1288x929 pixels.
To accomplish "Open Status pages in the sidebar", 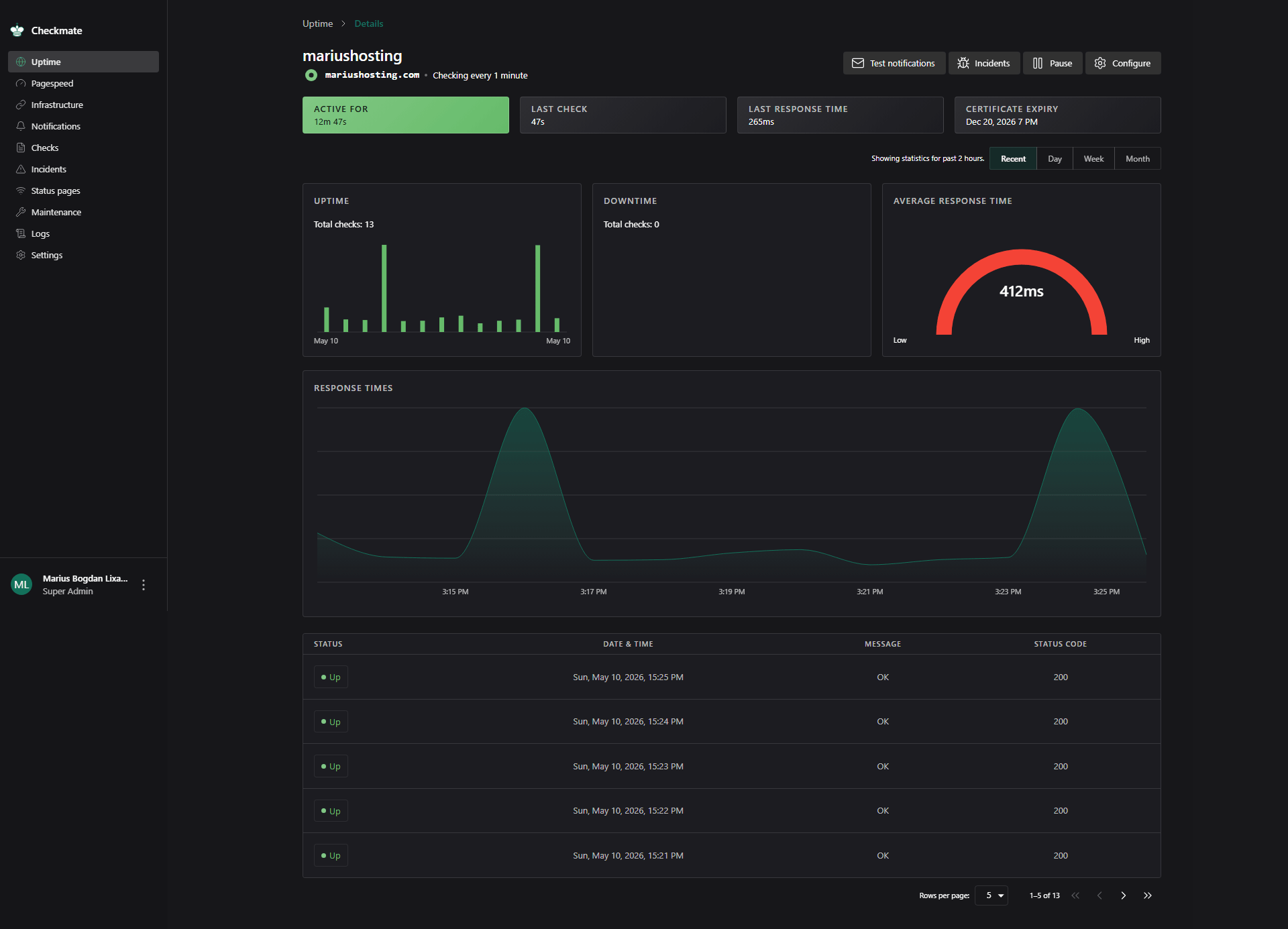I will [83, 190].
